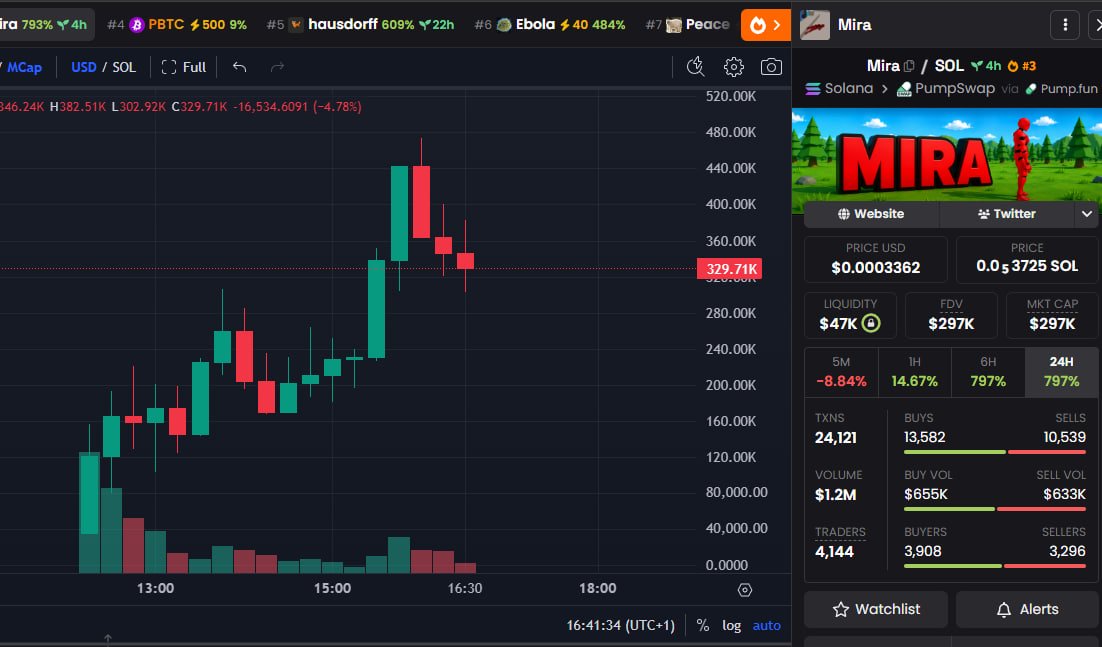Image resolution: width=1102 pixels, height=647 pixels.
Task: Open the Mira Twitter link
Action: [x=1006, y=214]
